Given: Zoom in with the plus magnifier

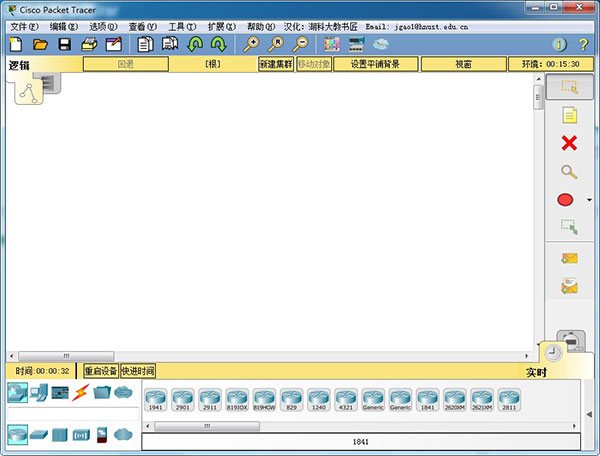Looking at the screenshot, I should click(251, 44).
